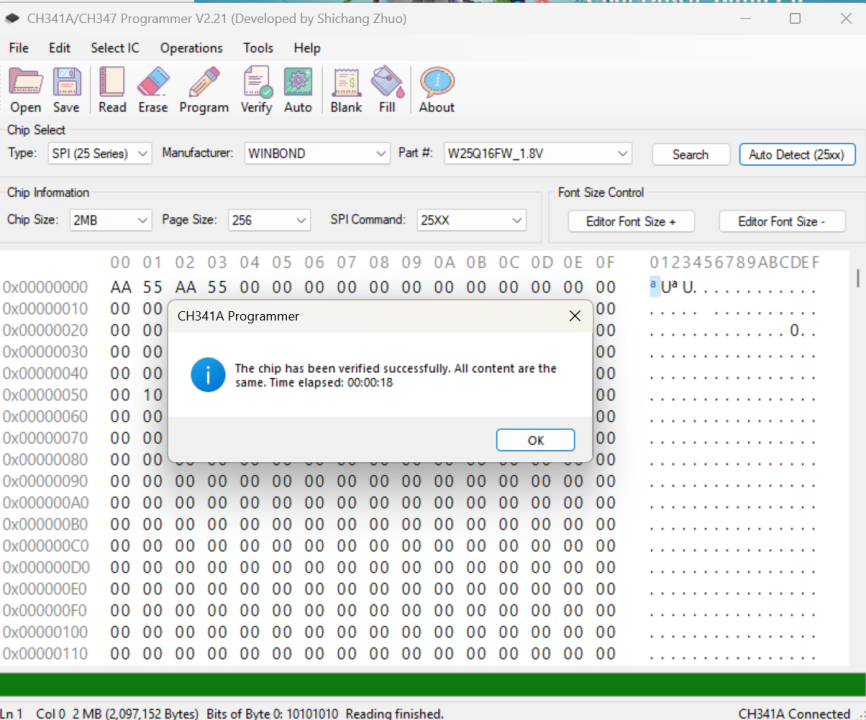Click the Blank check icon
The image size is (866, 720).
[x=346, y=90]
